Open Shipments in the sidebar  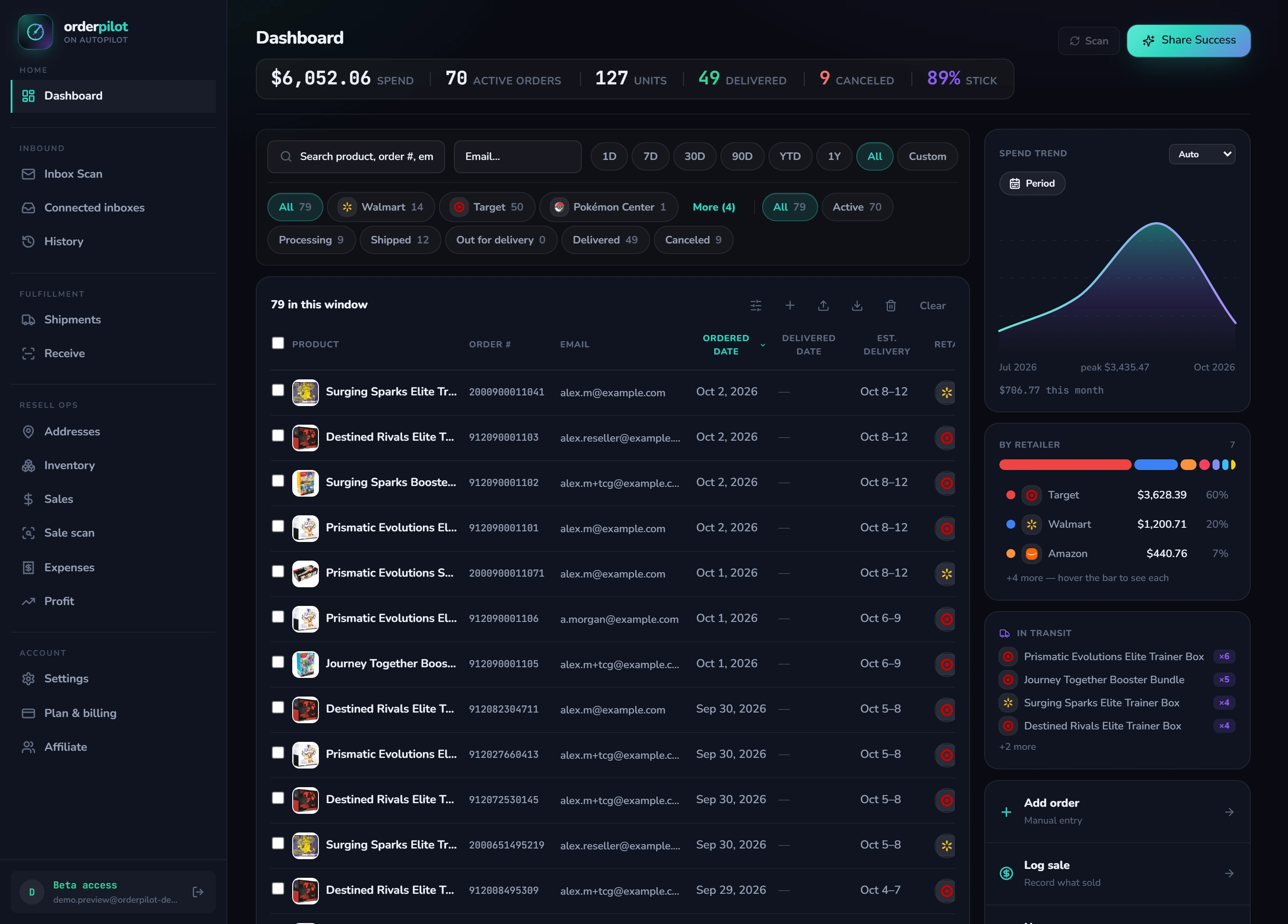click(113, 320)
